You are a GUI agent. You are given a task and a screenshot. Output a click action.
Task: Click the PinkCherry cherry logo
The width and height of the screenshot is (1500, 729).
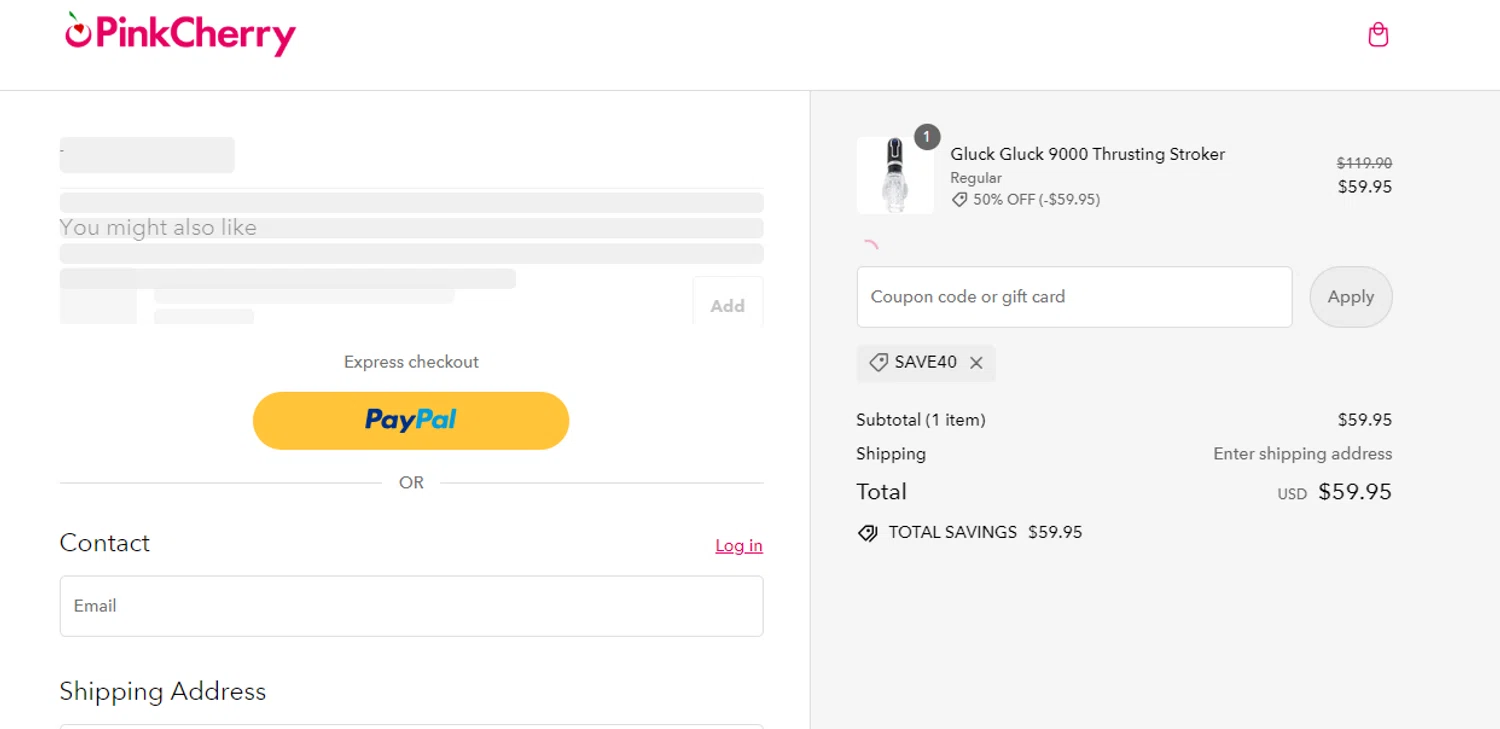[78, 30]
